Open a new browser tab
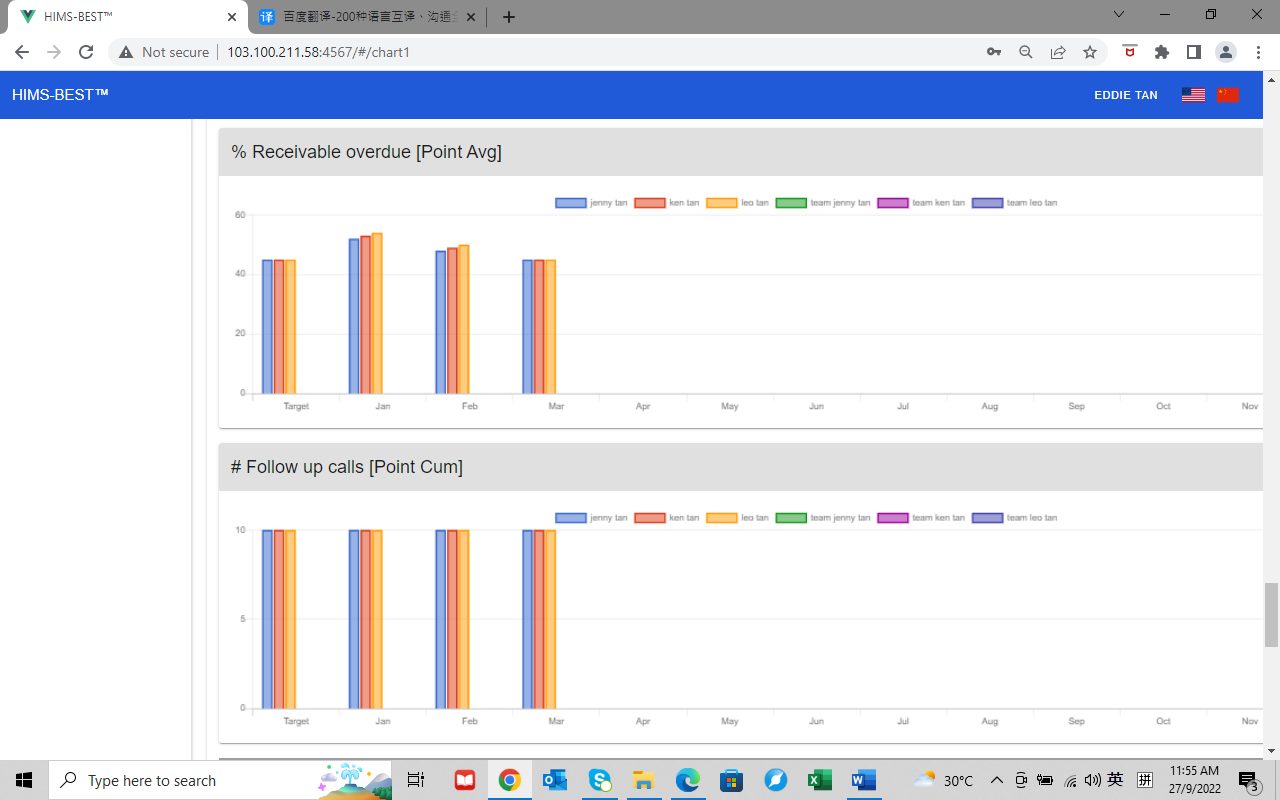 point(509,17)
